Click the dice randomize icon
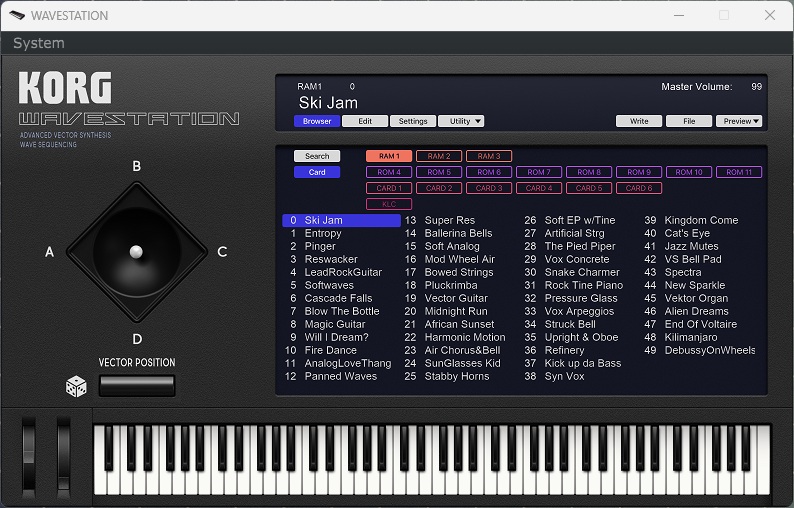Image resolution: width=794 pixels, height=508 pixels. 76,386
